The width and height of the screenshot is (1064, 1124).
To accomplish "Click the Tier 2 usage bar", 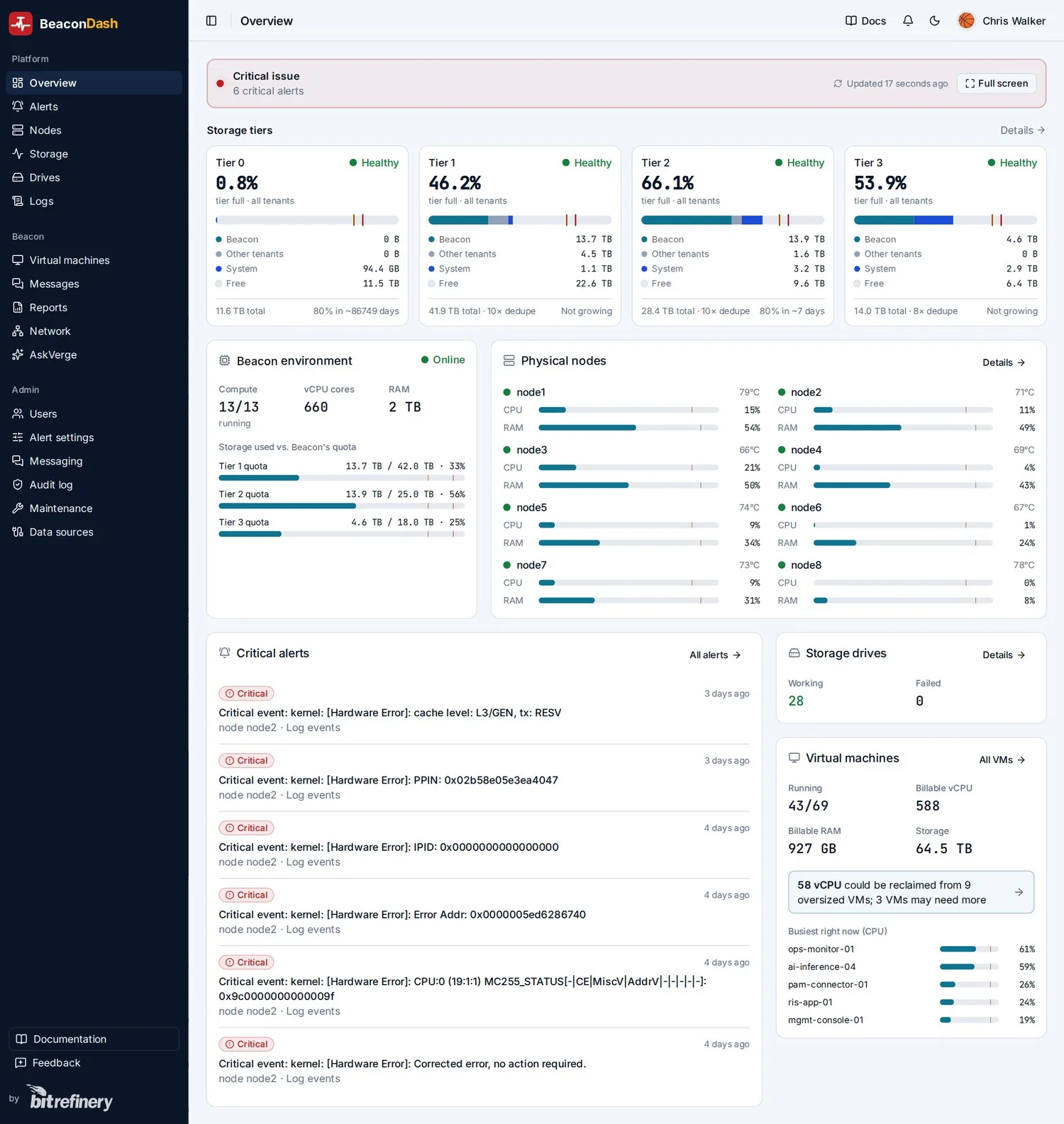I will click(x=733, y=220).
